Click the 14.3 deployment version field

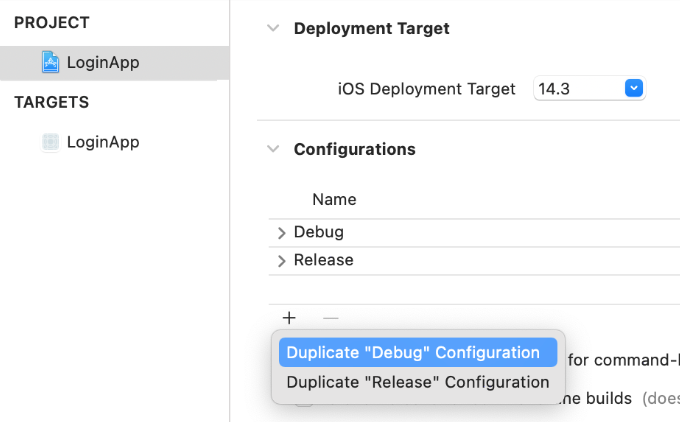(x=578, y=89)
